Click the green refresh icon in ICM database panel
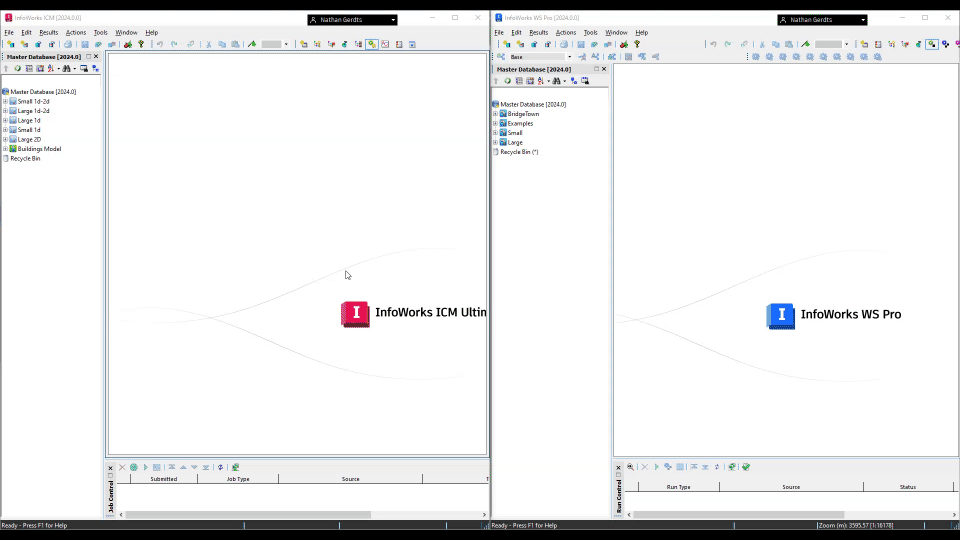960x540 pixels. click(x=18, y=69)
